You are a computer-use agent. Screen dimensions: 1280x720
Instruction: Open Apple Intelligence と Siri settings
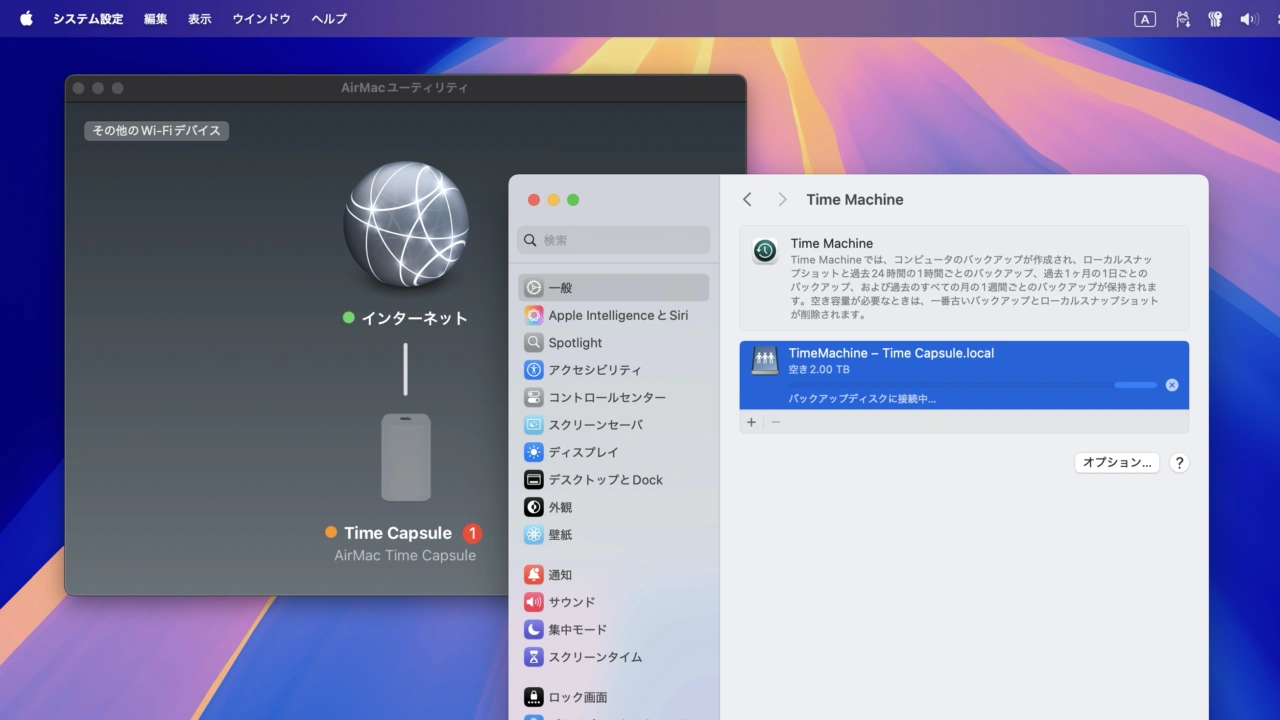point(617,315)
